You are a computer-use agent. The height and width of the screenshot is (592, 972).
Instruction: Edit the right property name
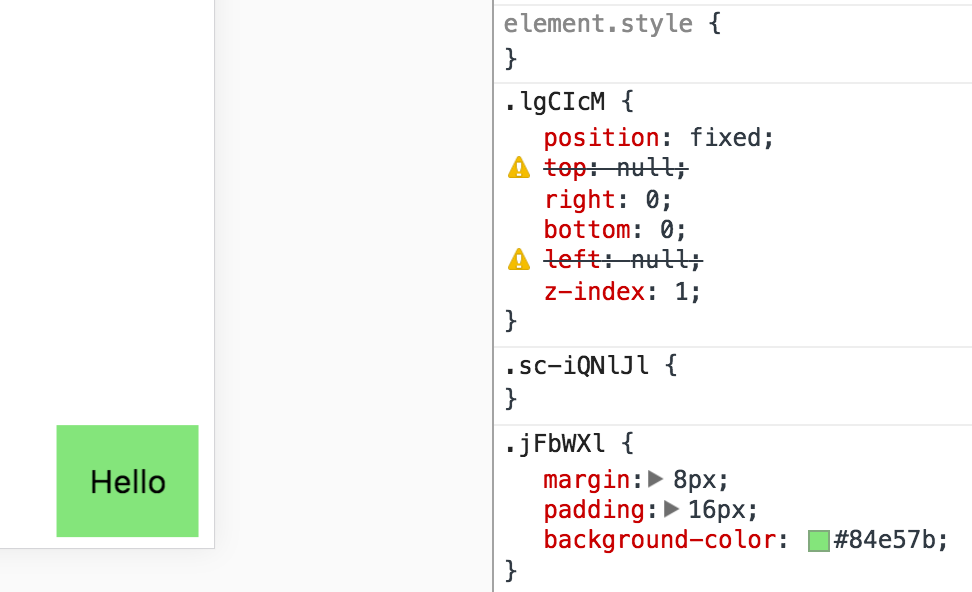[x=580, y=200]
